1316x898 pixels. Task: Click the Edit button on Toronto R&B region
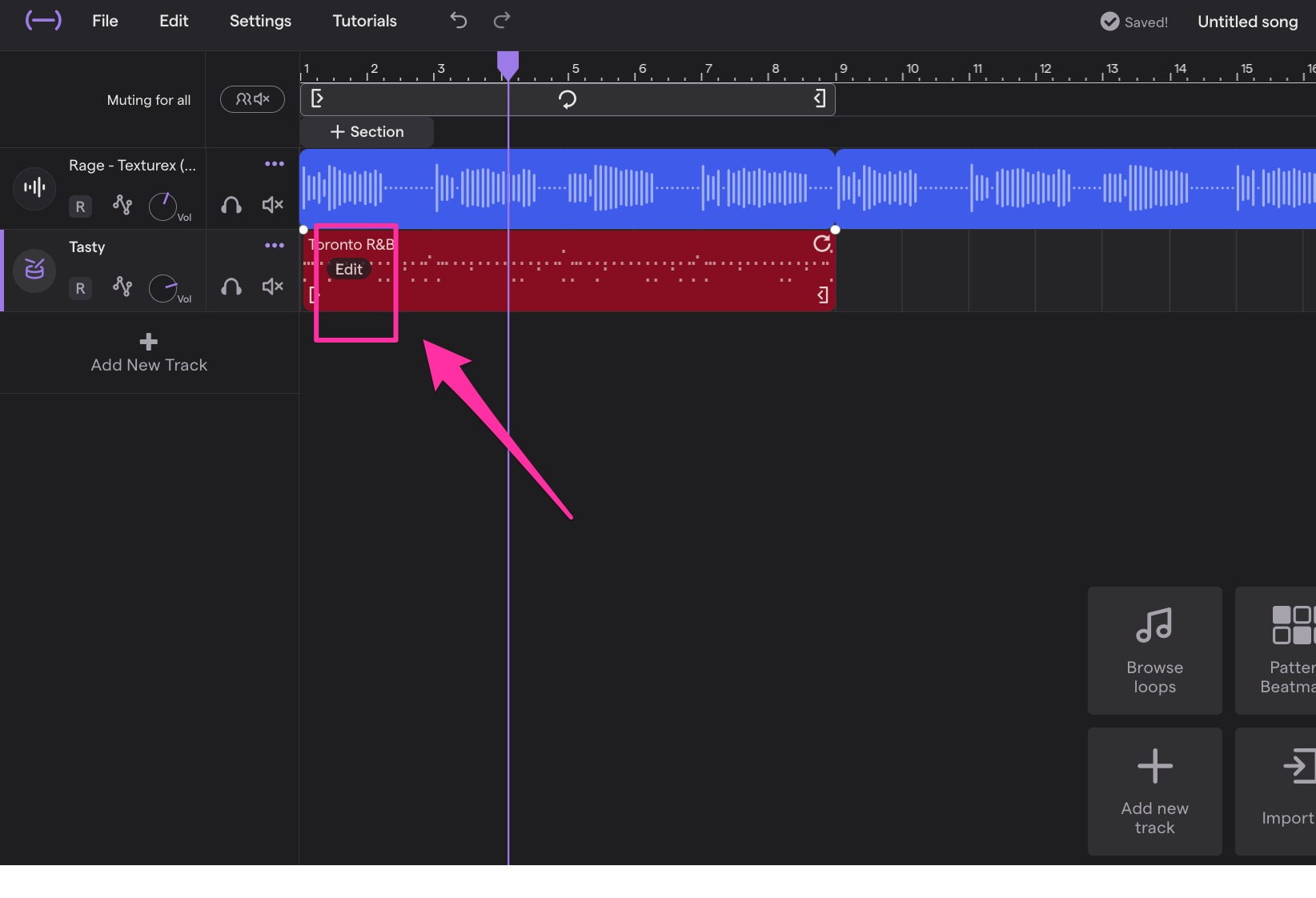[348, 269]
